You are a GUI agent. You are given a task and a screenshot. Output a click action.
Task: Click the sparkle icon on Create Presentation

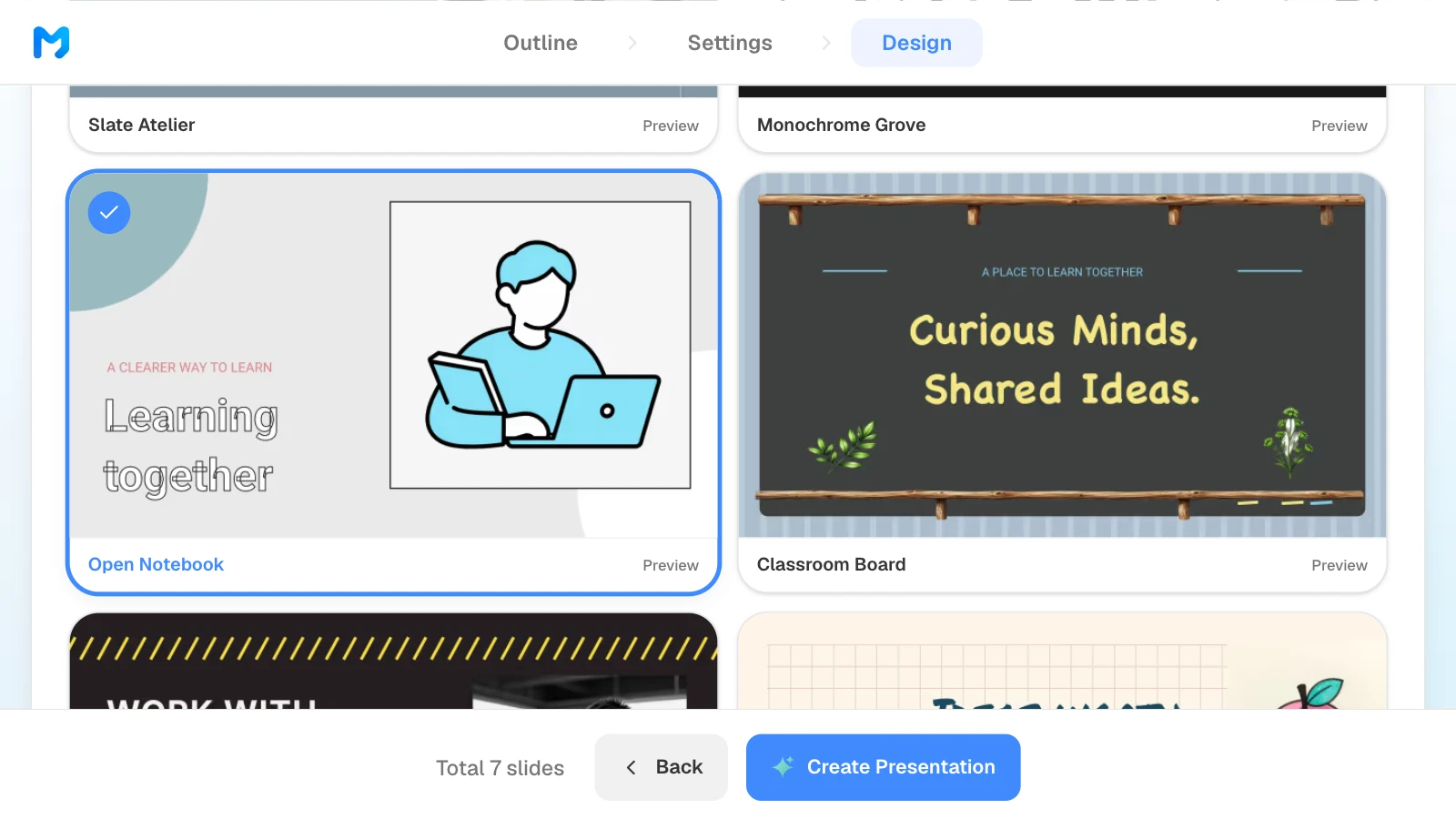click(783, 767)
